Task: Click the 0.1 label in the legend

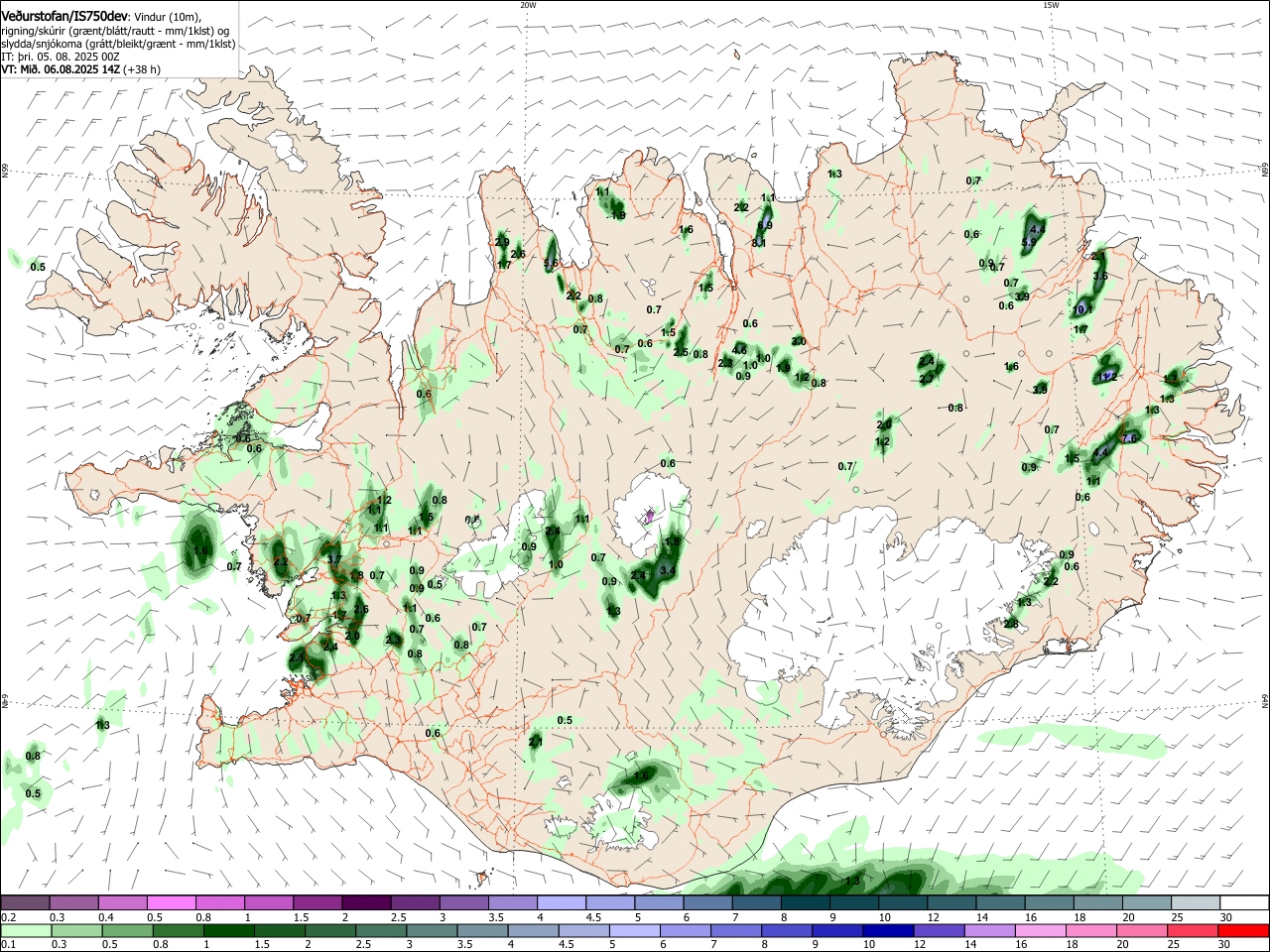Action: tap(9, 945)
